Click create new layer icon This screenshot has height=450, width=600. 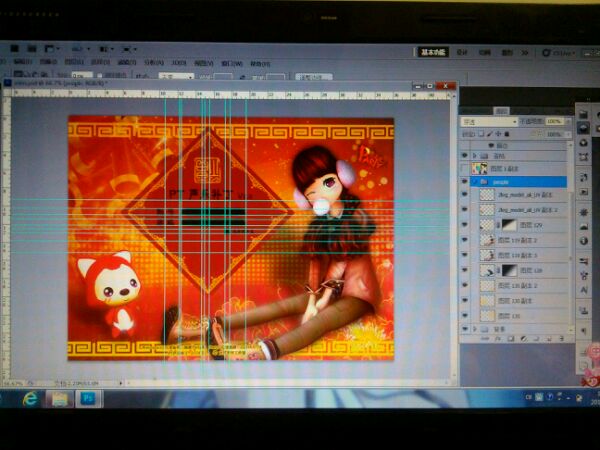(549, 339)
